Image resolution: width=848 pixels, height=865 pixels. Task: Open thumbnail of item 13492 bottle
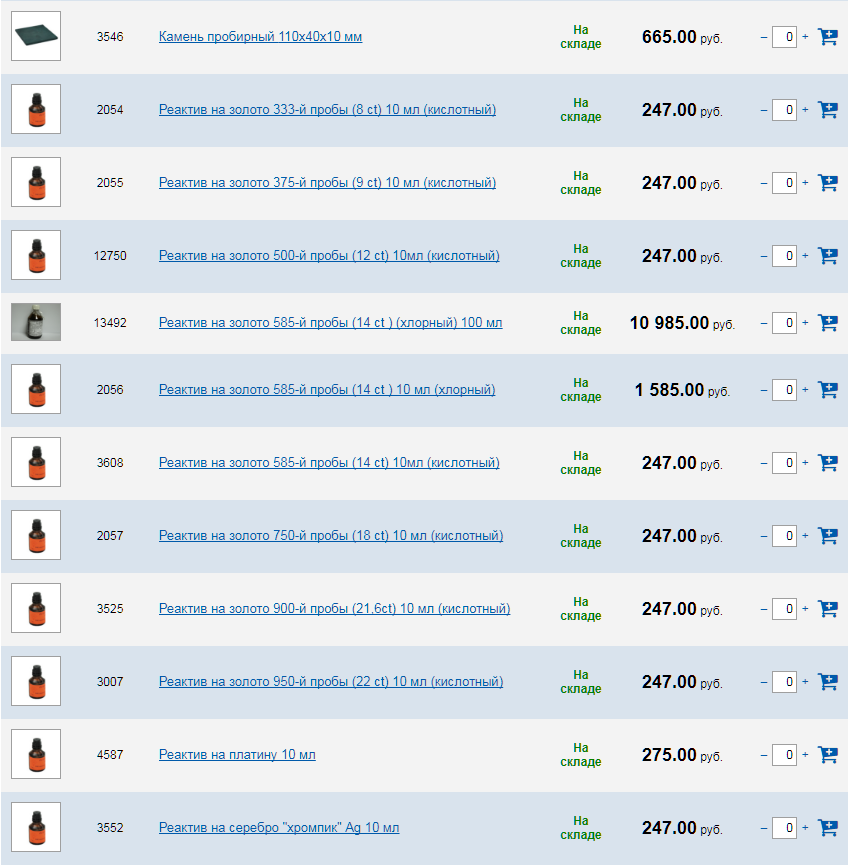[36, 322]
